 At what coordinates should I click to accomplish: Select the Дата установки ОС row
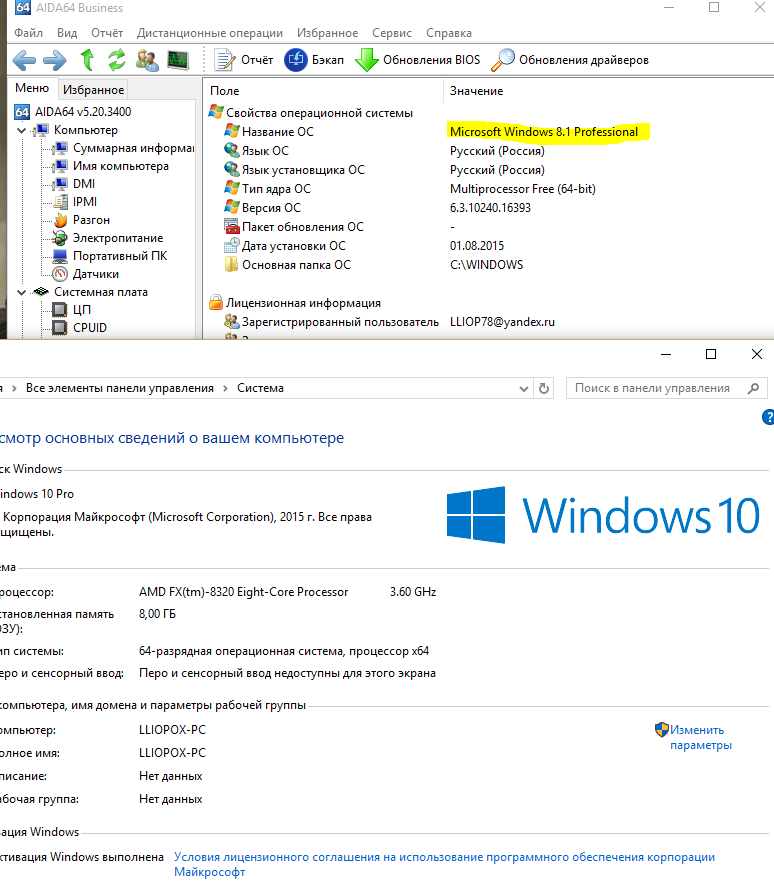coord(285,246)
